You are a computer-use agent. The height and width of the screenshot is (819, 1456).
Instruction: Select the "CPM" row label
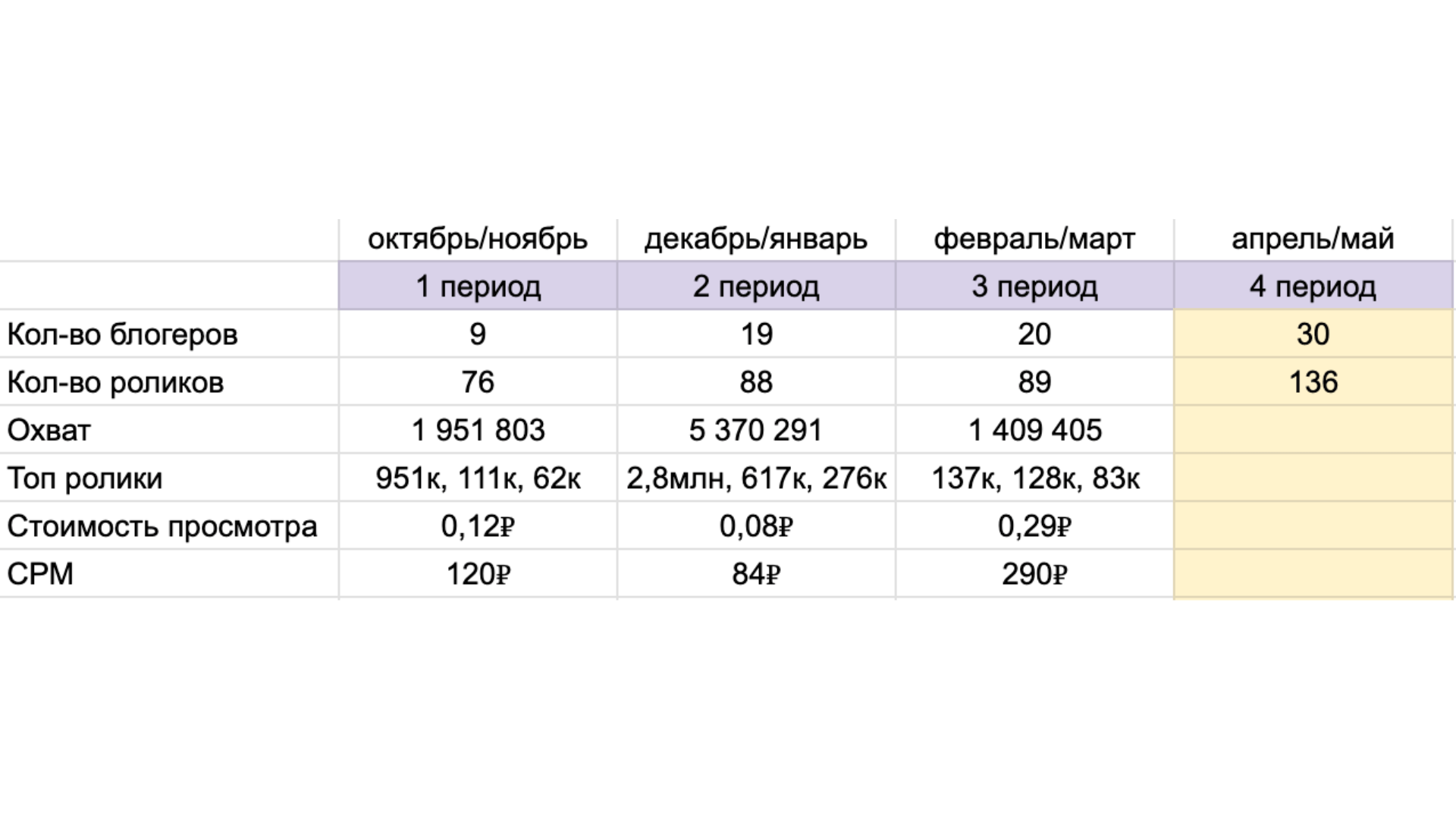click(x=40, y=574)
